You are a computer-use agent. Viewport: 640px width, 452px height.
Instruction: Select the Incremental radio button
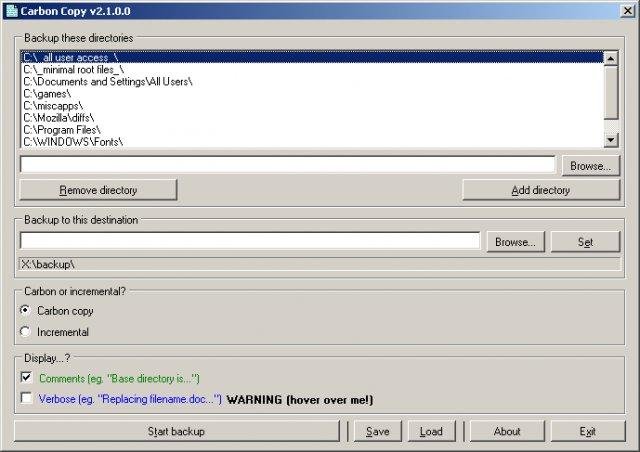click(x=25, y=331)
